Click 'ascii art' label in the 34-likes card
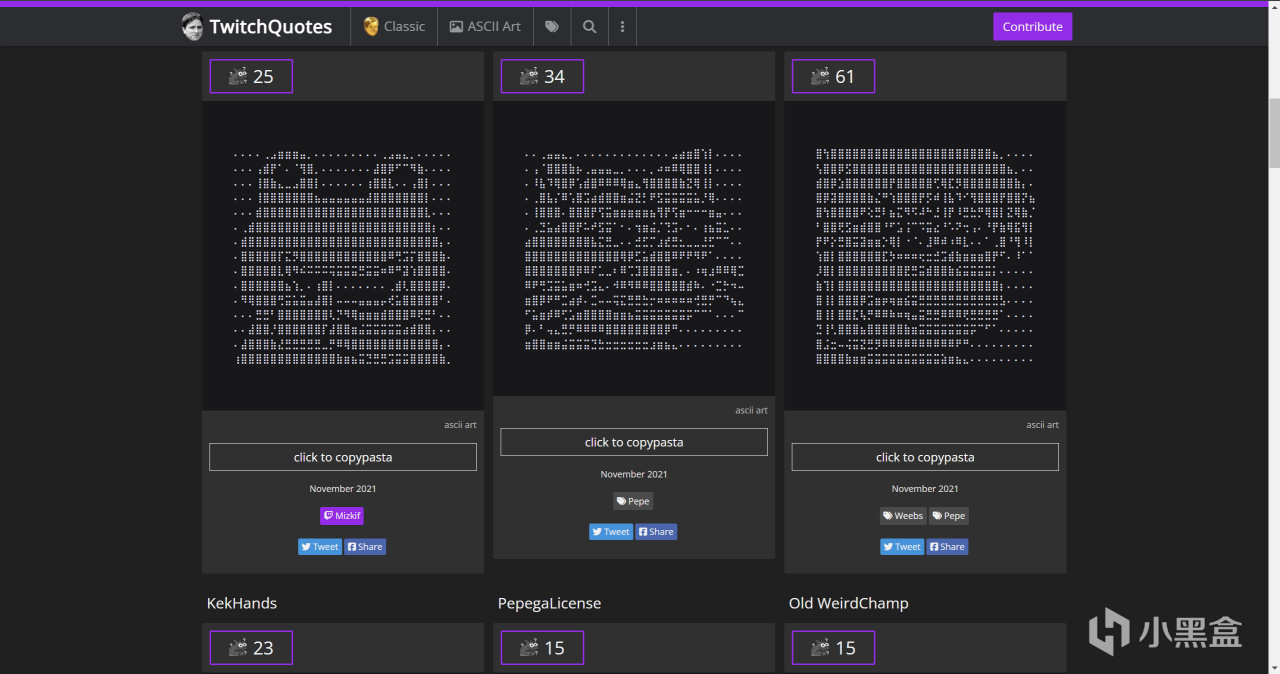 pos(751,410)
